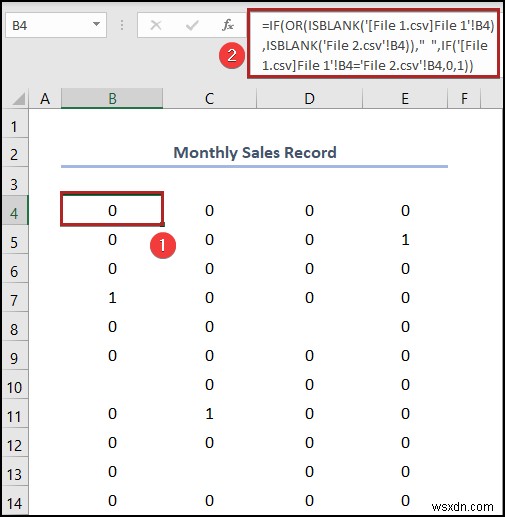505x517 pixels.
Task: Select cell C11 containing 1
Action: coord(210,413)
